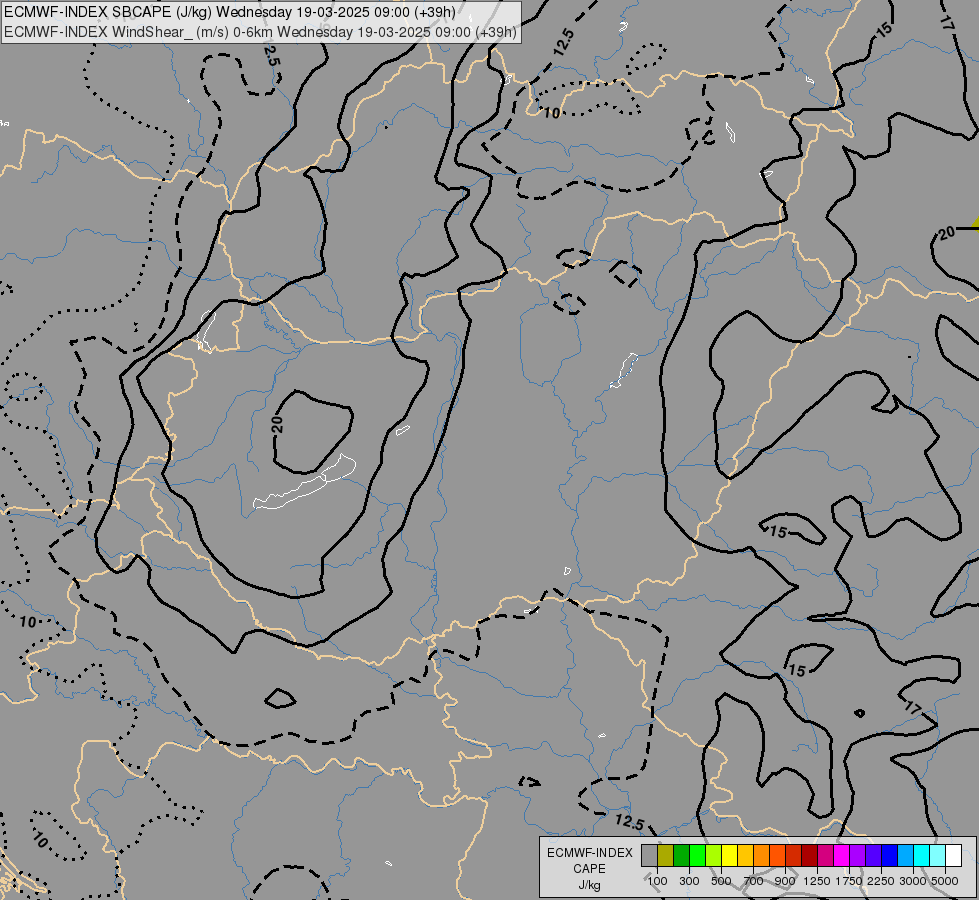Select the bright green swatch after 300
The height and width of the screenshot is (900, 979).
[697, 856]
